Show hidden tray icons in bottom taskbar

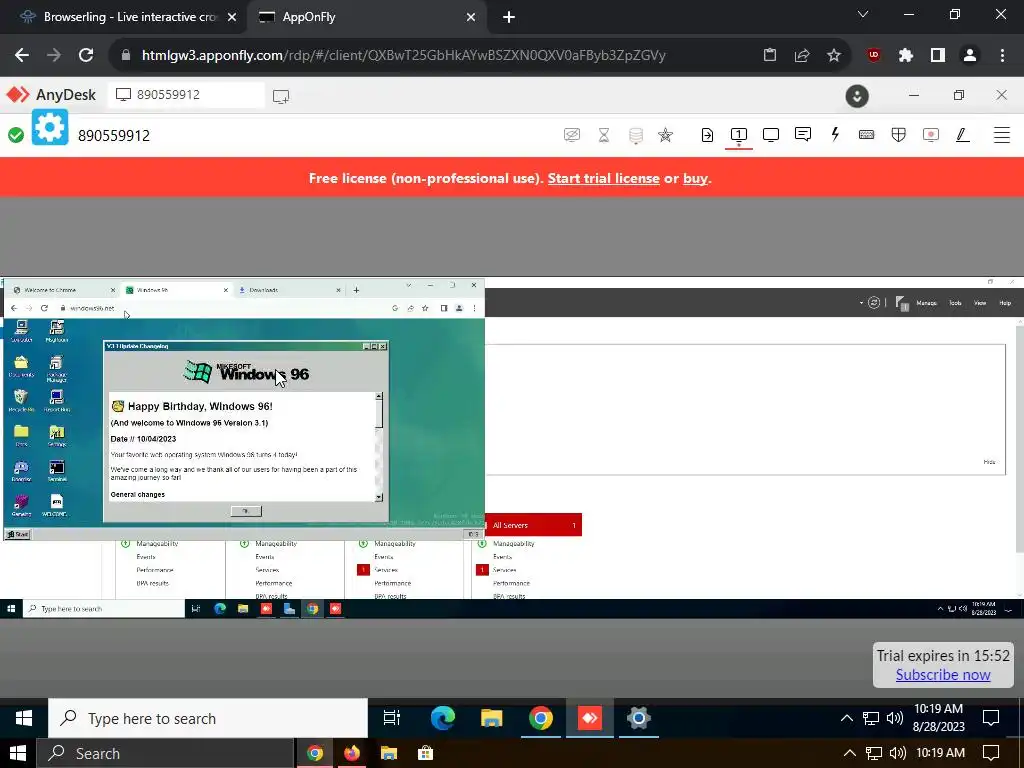pyautogui.click(x=849, y=753)
